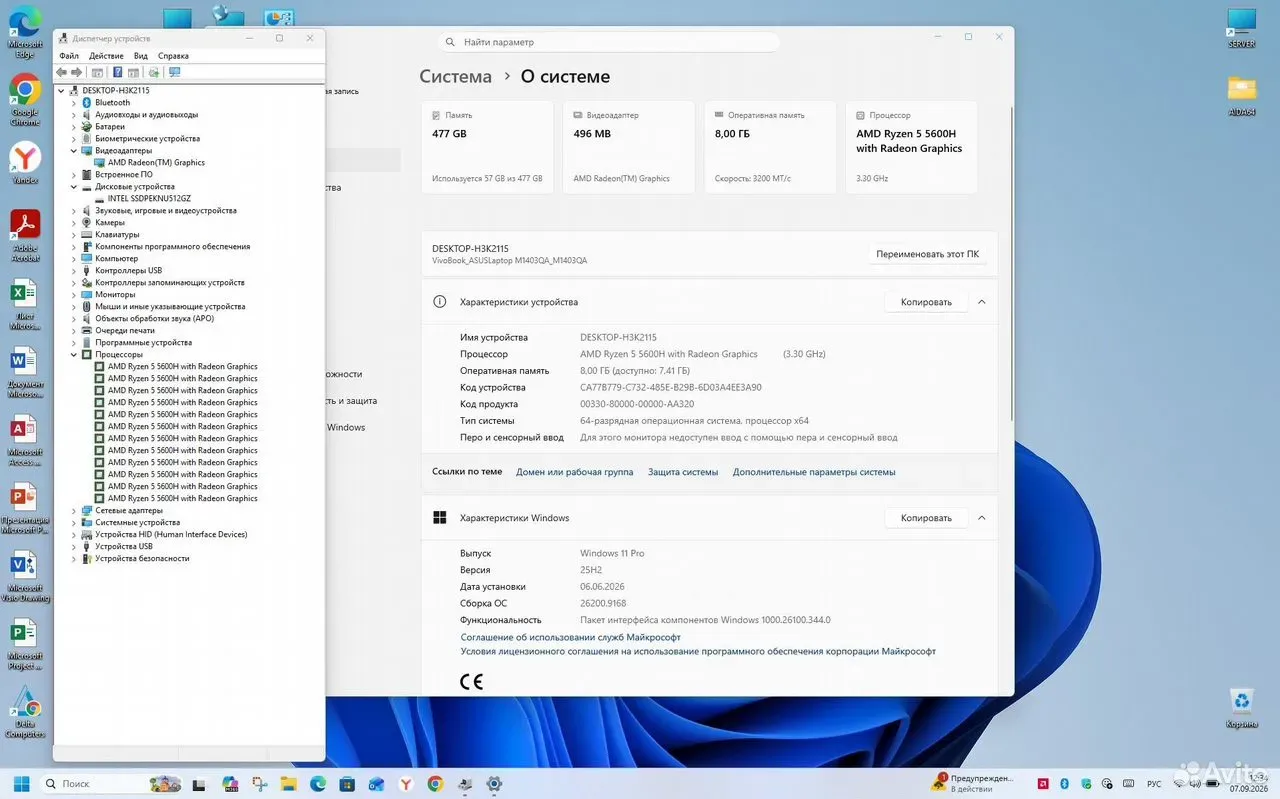This screenshot has width=1280, height=799.
Task: Click the Bluetooth icon in system tray
Action: tap(1064, 784)
